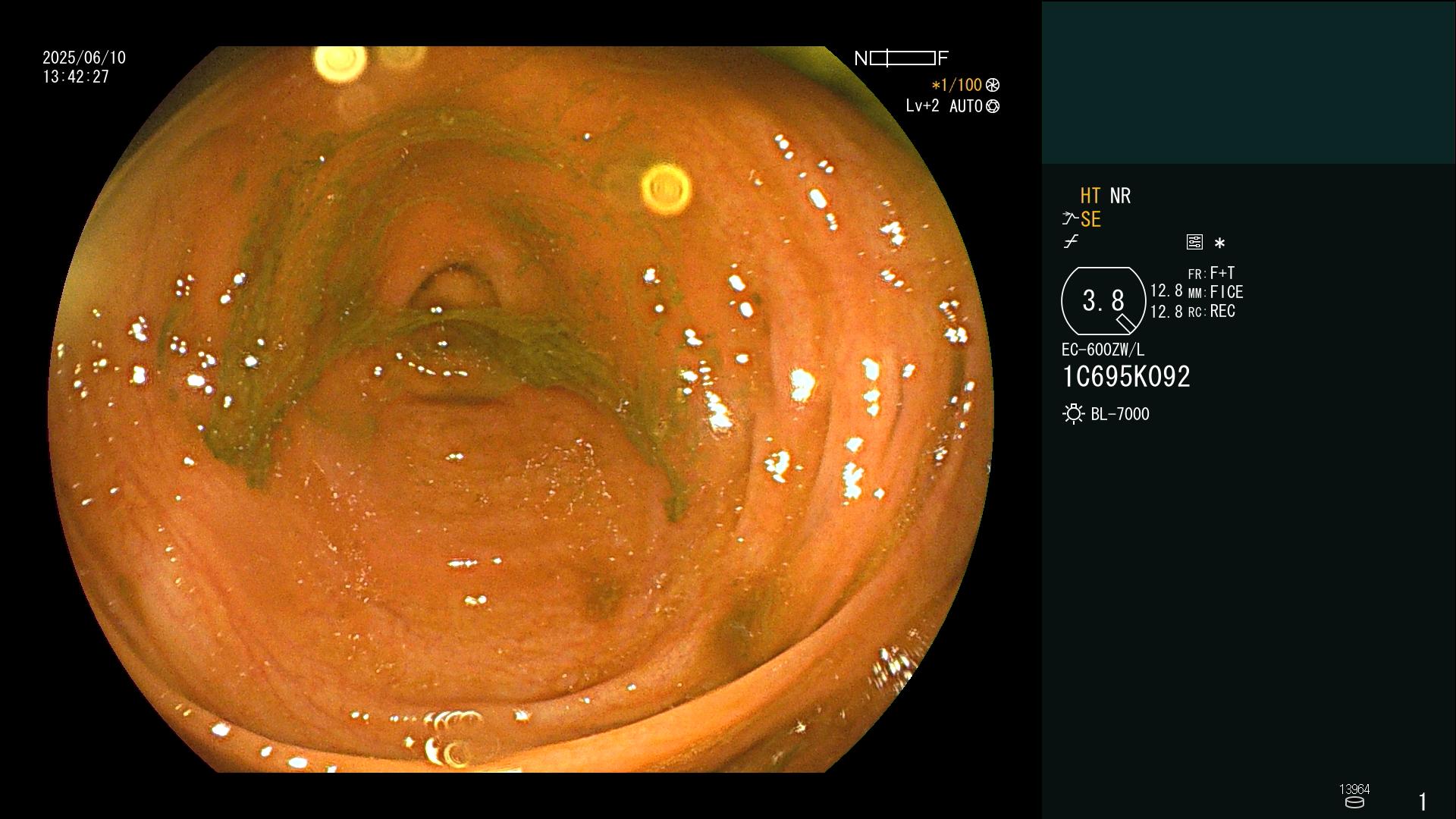Click the AUTO text label

point(965,106)
